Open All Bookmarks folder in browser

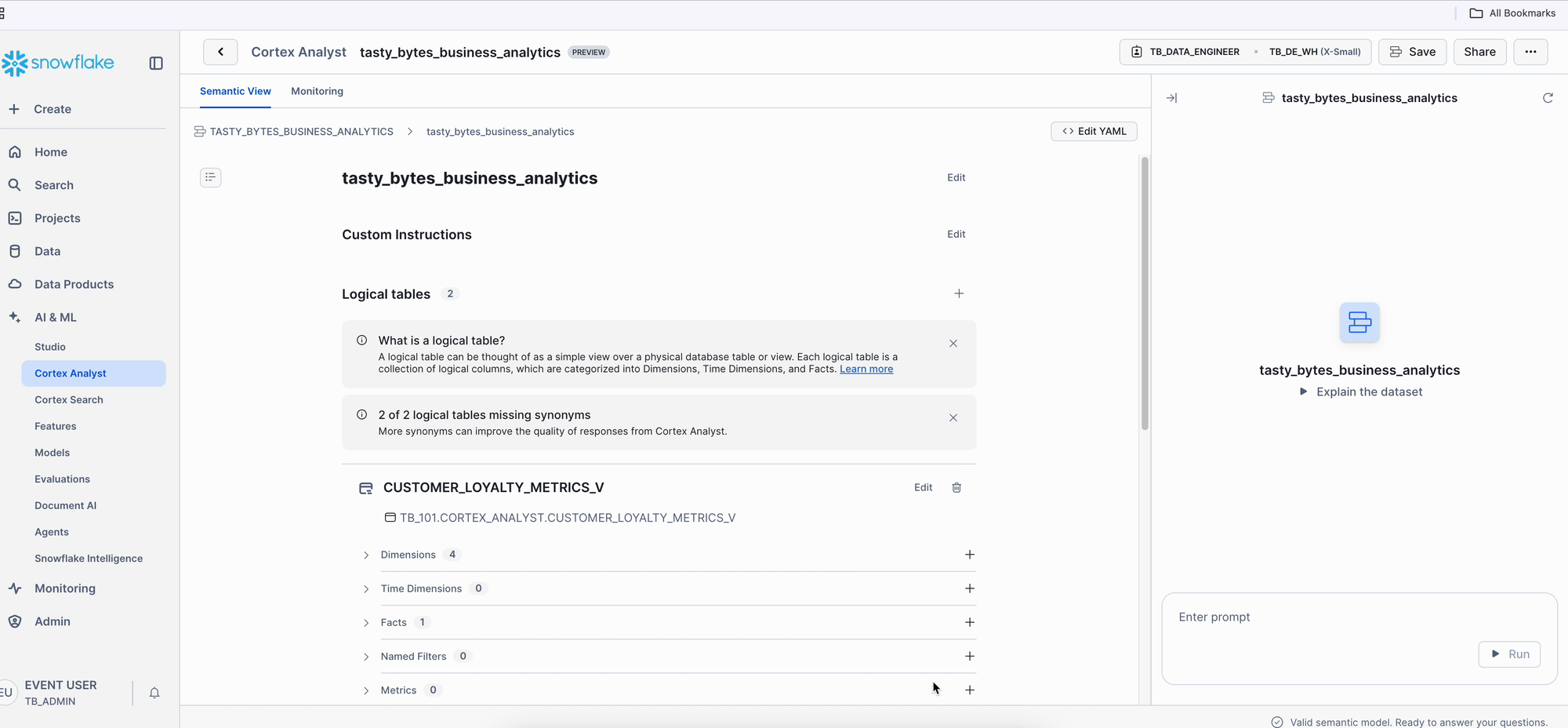pos(1512,13)
